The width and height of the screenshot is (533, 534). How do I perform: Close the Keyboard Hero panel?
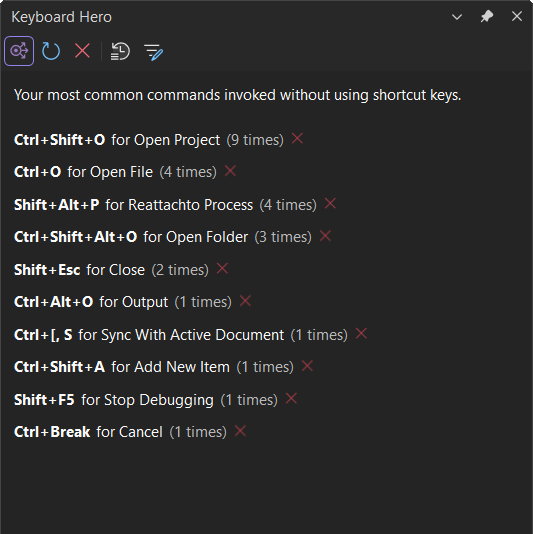click(517, 16)
